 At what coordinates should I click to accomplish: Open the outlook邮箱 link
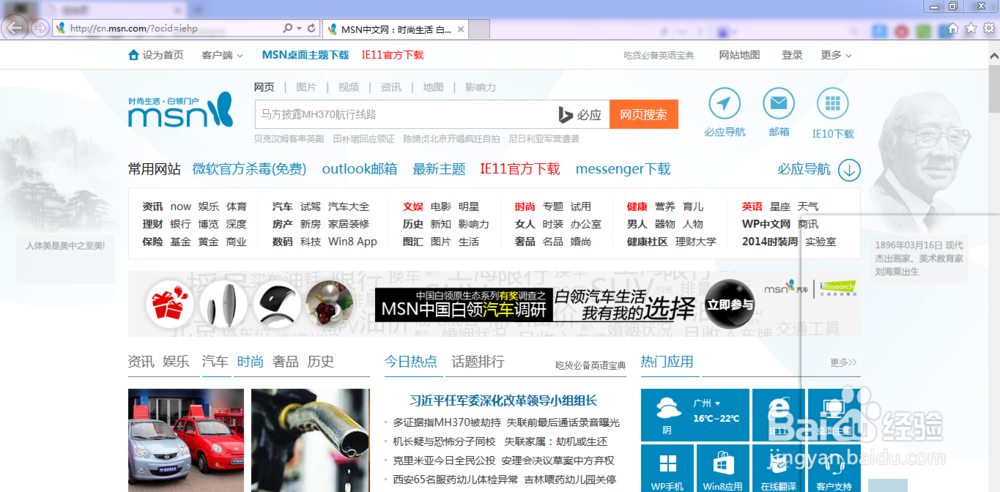[x=360, y=169]
